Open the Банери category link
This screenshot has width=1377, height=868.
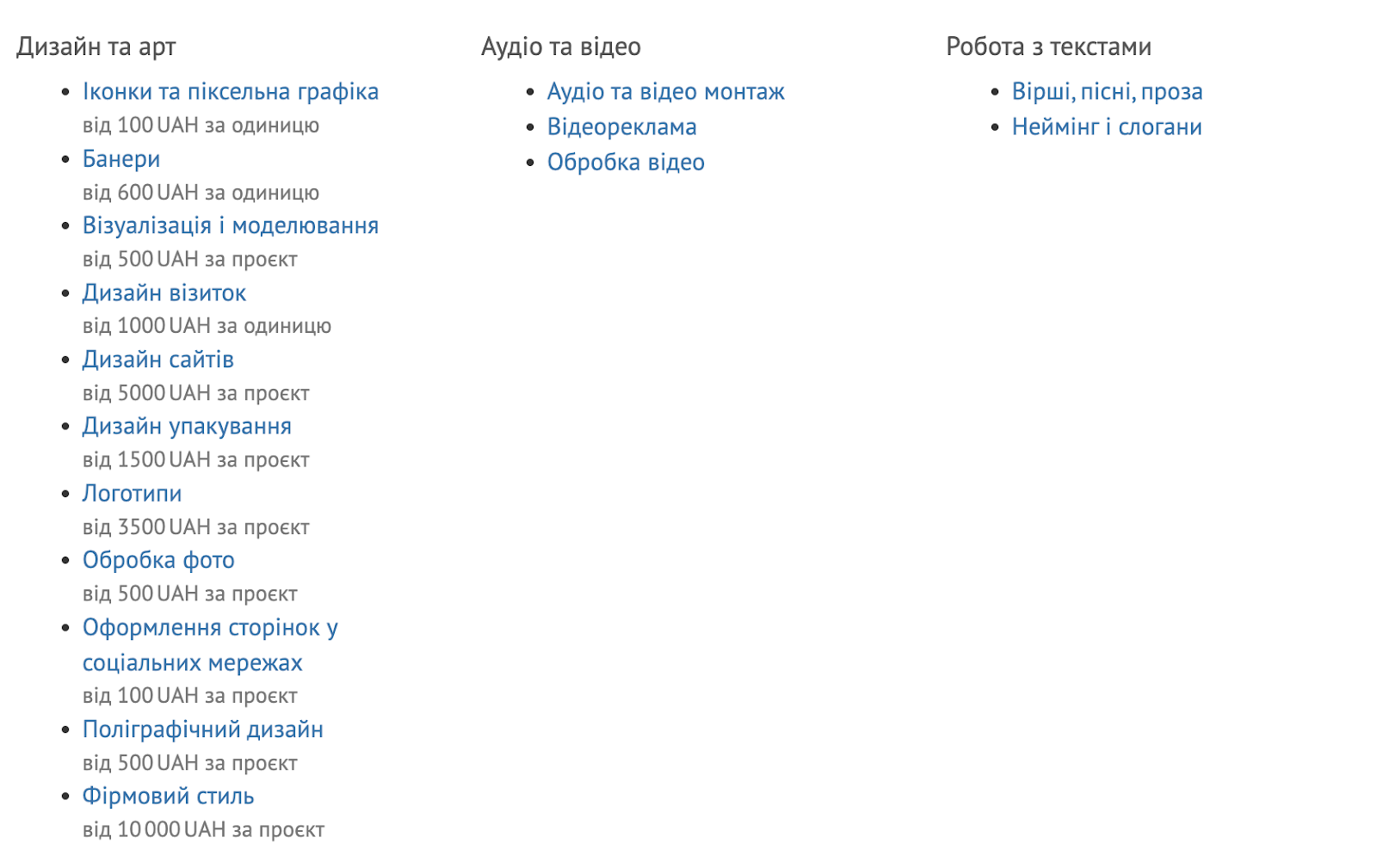[121, 159]
